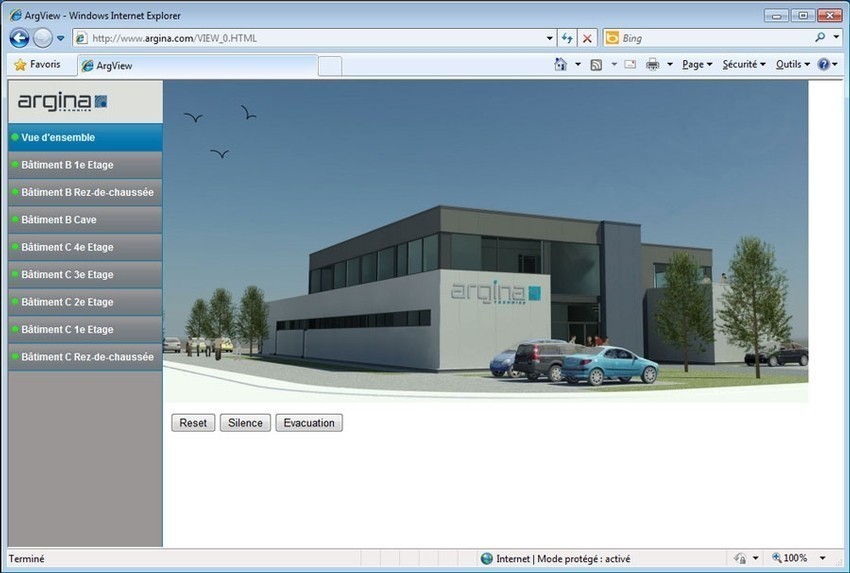Minimize the Internet Explorer window
Screen dimensions: 850x573
click(776, 16)
